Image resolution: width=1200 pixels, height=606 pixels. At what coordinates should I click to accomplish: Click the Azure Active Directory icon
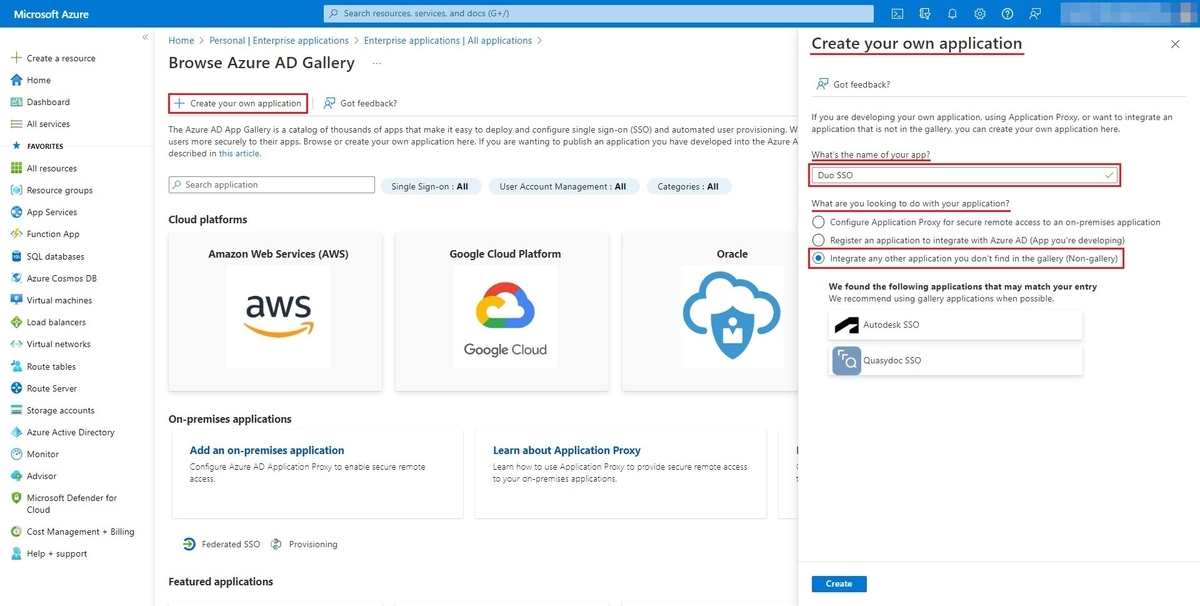[x=16, y=432]
